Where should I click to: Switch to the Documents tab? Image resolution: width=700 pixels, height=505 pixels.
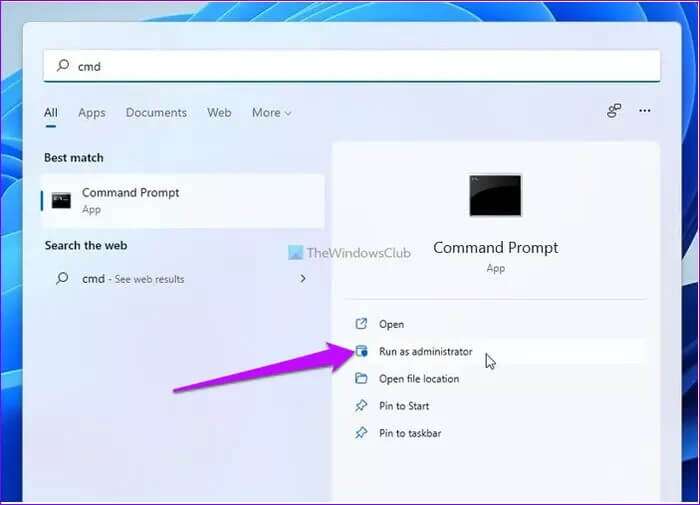click(x=156, y=113)
